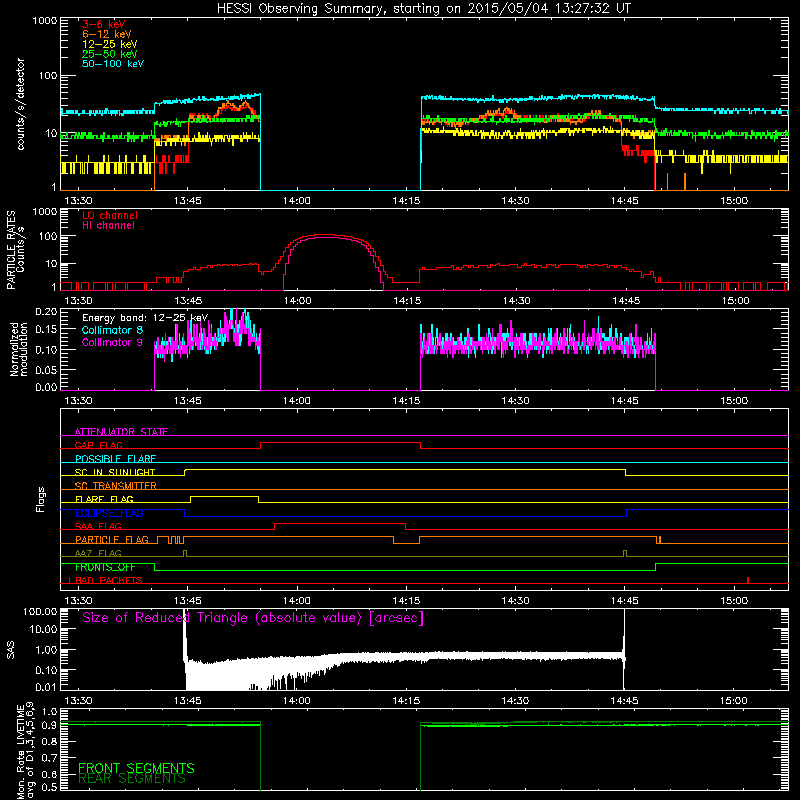Click the 13:30 tick label under particle rates plot
The width and height of the screenshot is (800, 800).
point(79,301)
